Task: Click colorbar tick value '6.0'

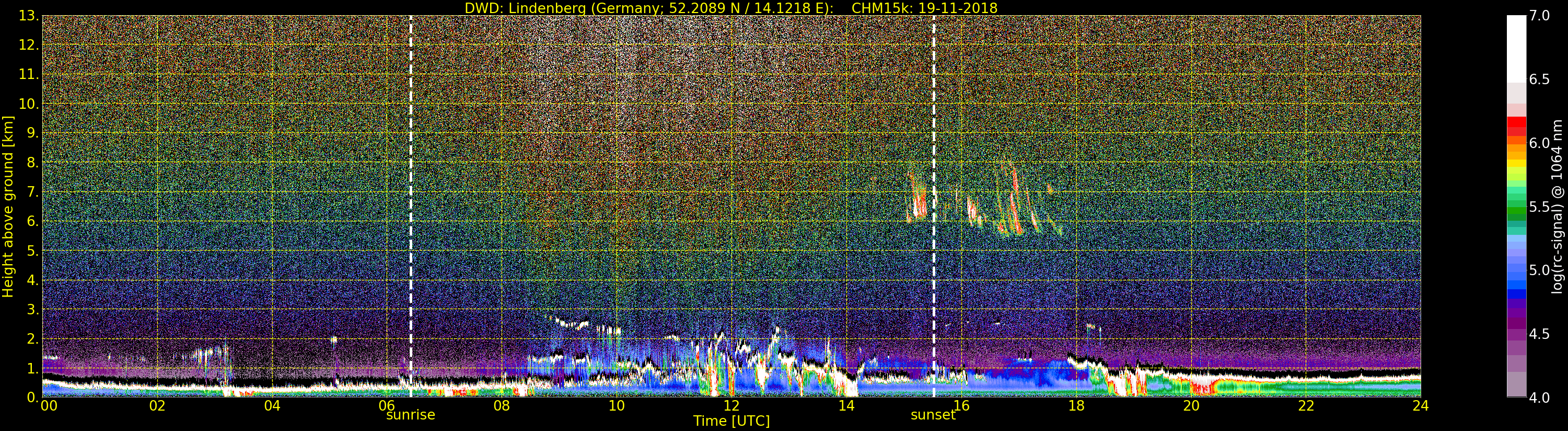Action: click(1539, 143)
